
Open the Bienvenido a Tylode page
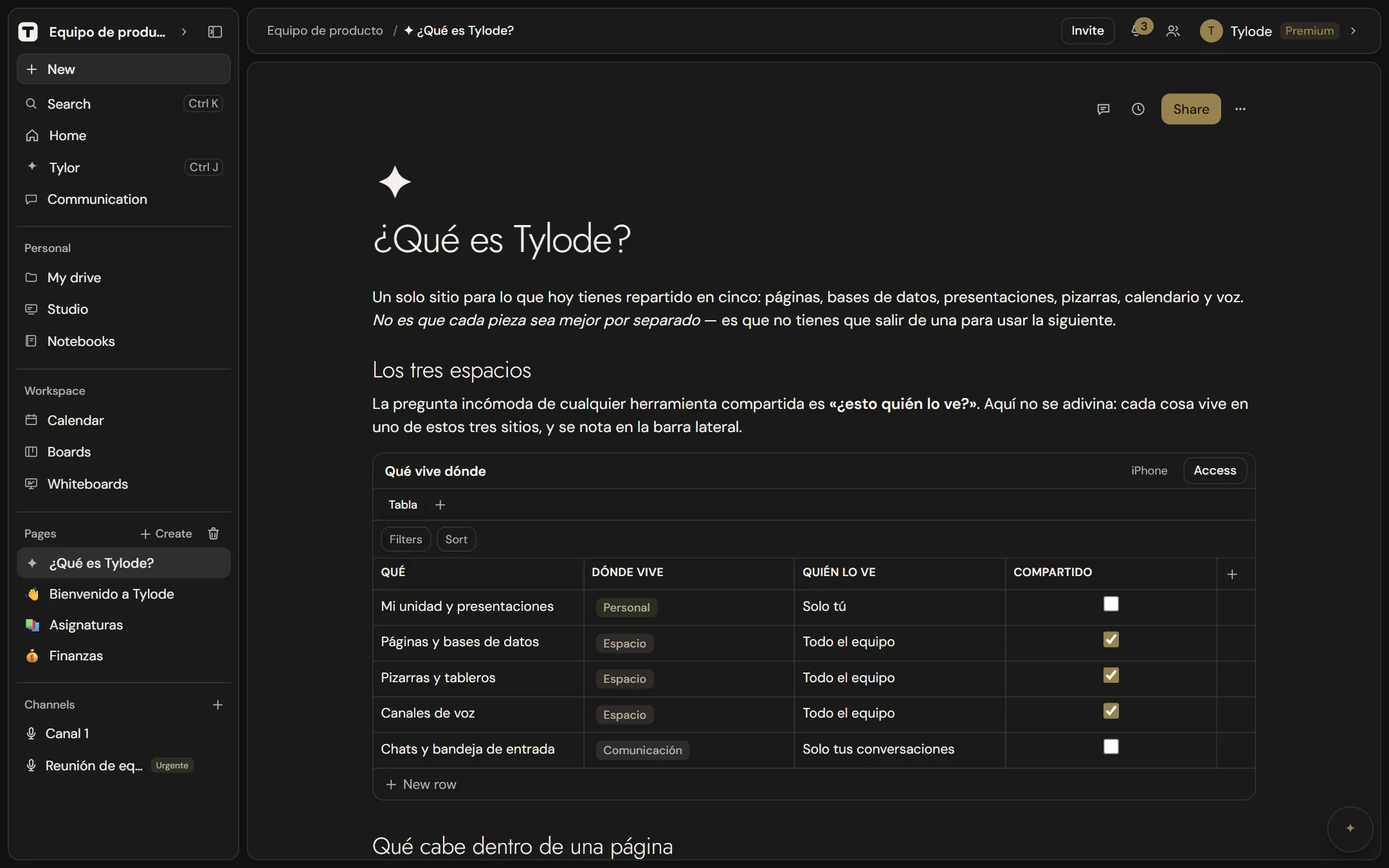click(123, 594)
